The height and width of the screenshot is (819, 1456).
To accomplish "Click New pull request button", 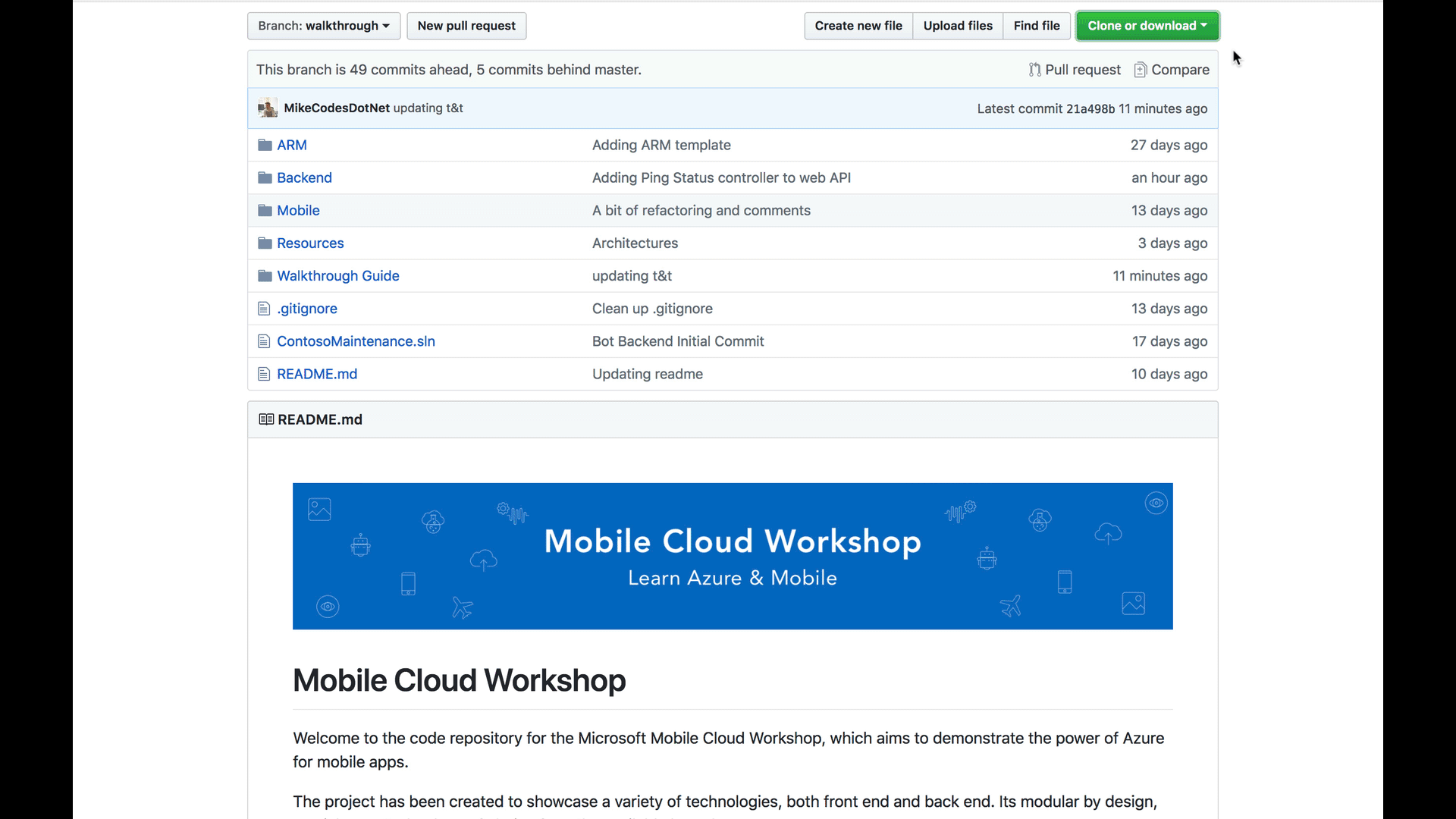I will pos(467,25).
